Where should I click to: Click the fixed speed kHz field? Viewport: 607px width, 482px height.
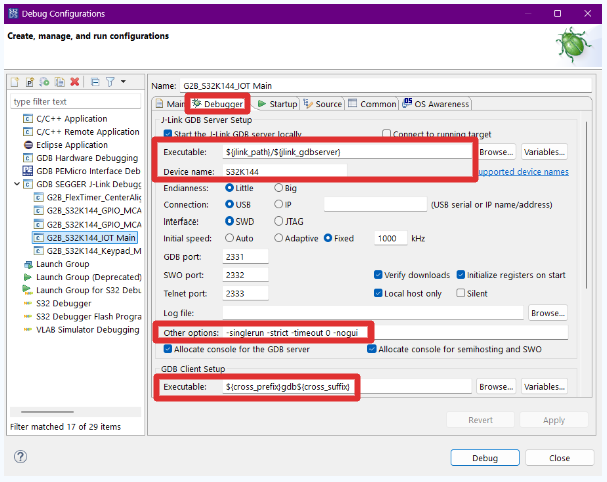pyautogui.click(x=391, y=238)
